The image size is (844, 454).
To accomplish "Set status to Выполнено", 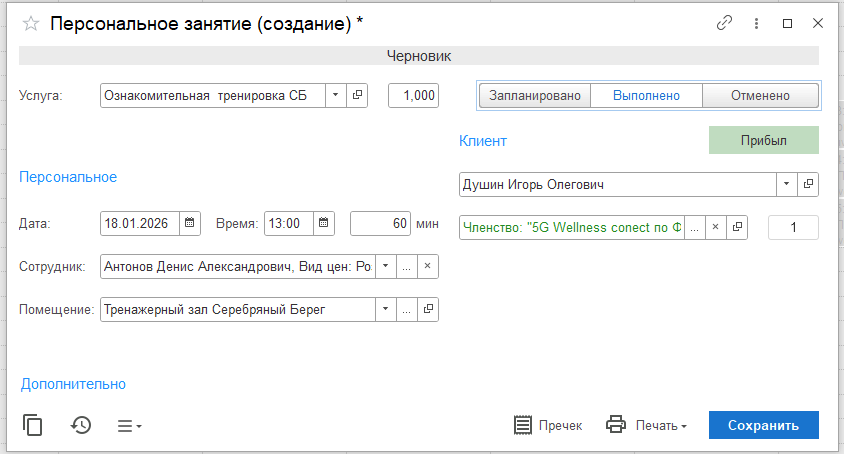I will 646,96.
